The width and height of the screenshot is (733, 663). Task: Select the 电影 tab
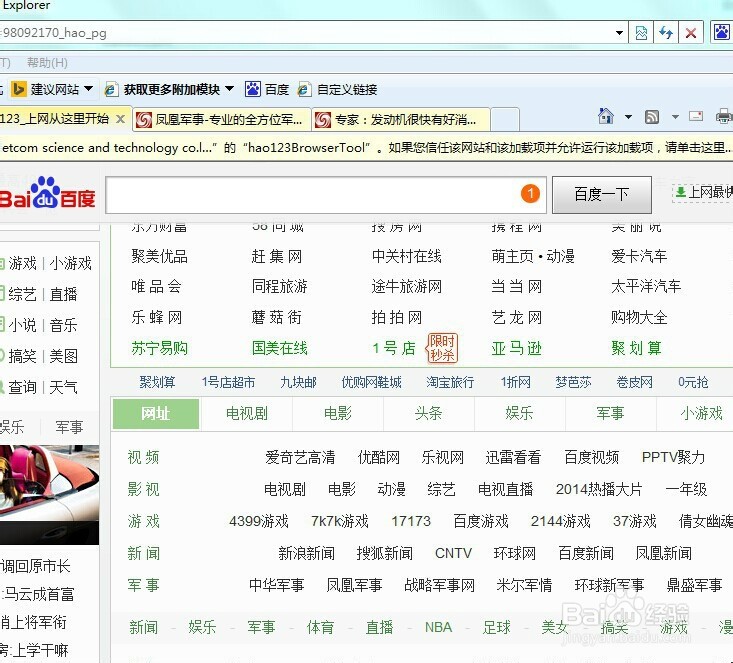pyautogui.click(x=338, y=414)
